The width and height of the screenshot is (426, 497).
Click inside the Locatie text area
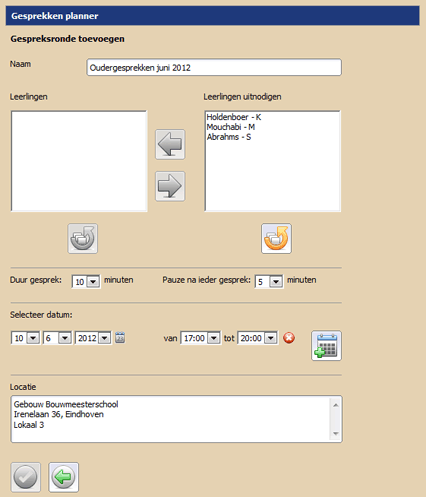tap(177, 419)
